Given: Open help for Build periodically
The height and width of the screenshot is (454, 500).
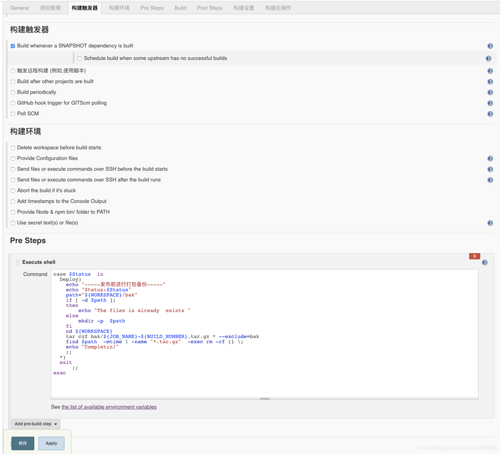Looking at the screenshot, I should 490,92.
